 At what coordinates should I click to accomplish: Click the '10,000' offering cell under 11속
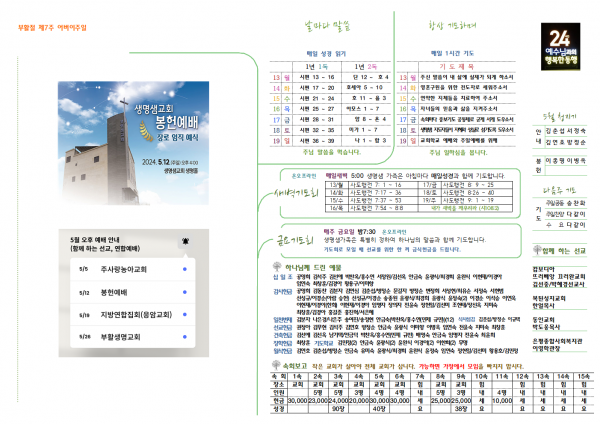[502, 401]
